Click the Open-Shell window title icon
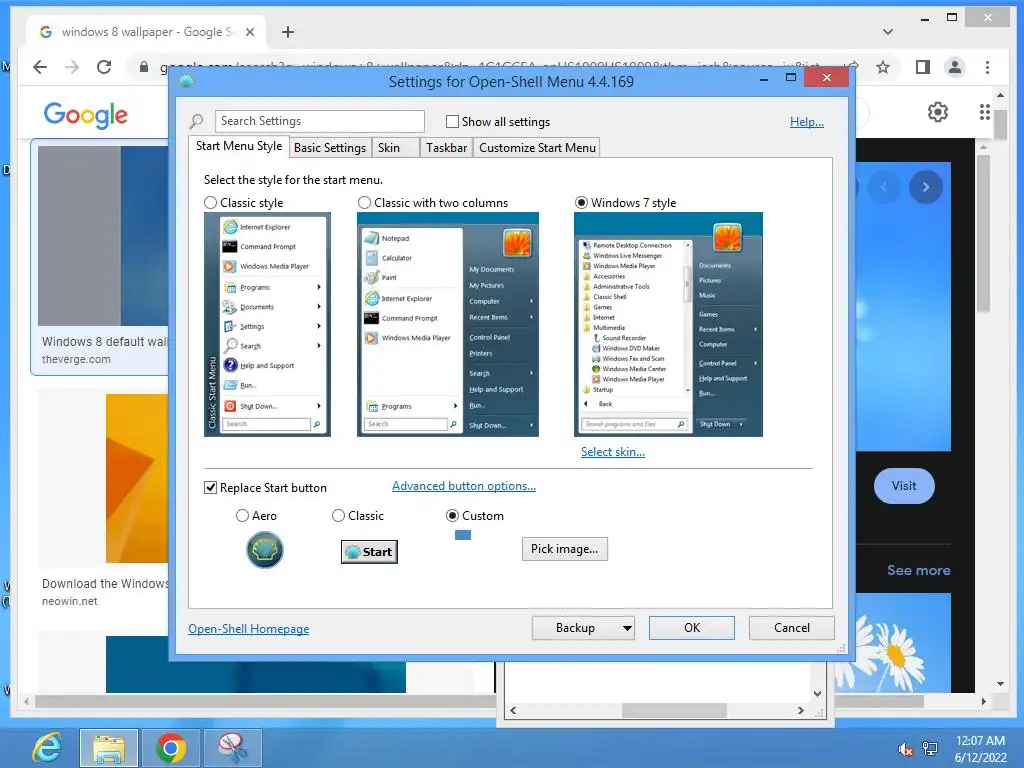 point(187,82)
